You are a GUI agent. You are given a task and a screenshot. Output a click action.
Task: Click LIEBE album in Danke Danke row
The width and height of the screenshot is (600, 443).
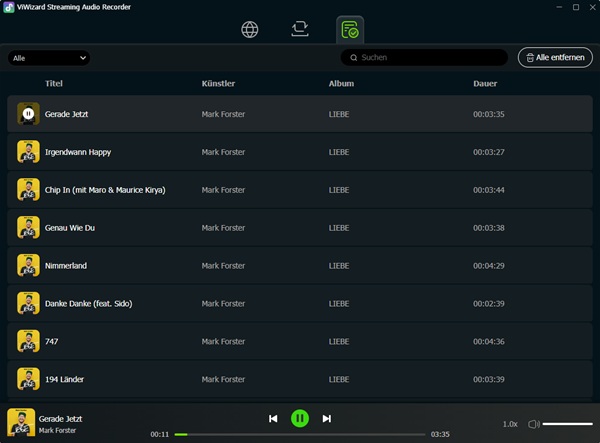[x=339, y=303]
